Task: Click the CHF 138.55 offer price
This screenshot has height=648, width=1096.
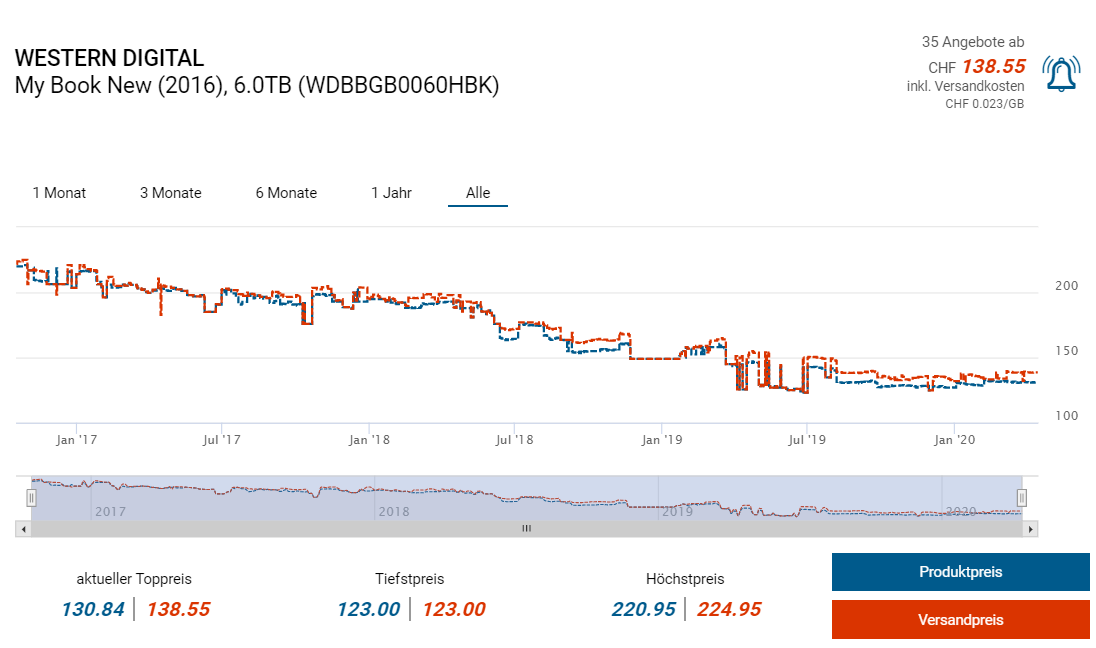Action: (993, 67)
